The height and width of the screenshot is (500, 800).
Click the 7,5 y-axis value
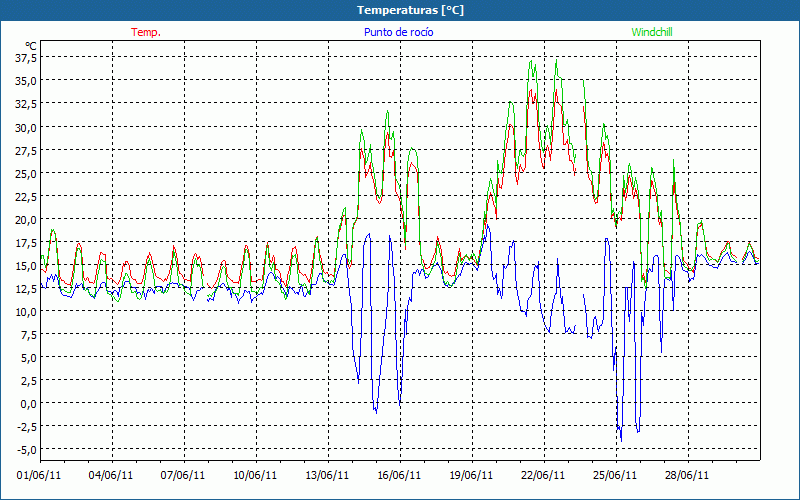[29, 335]
